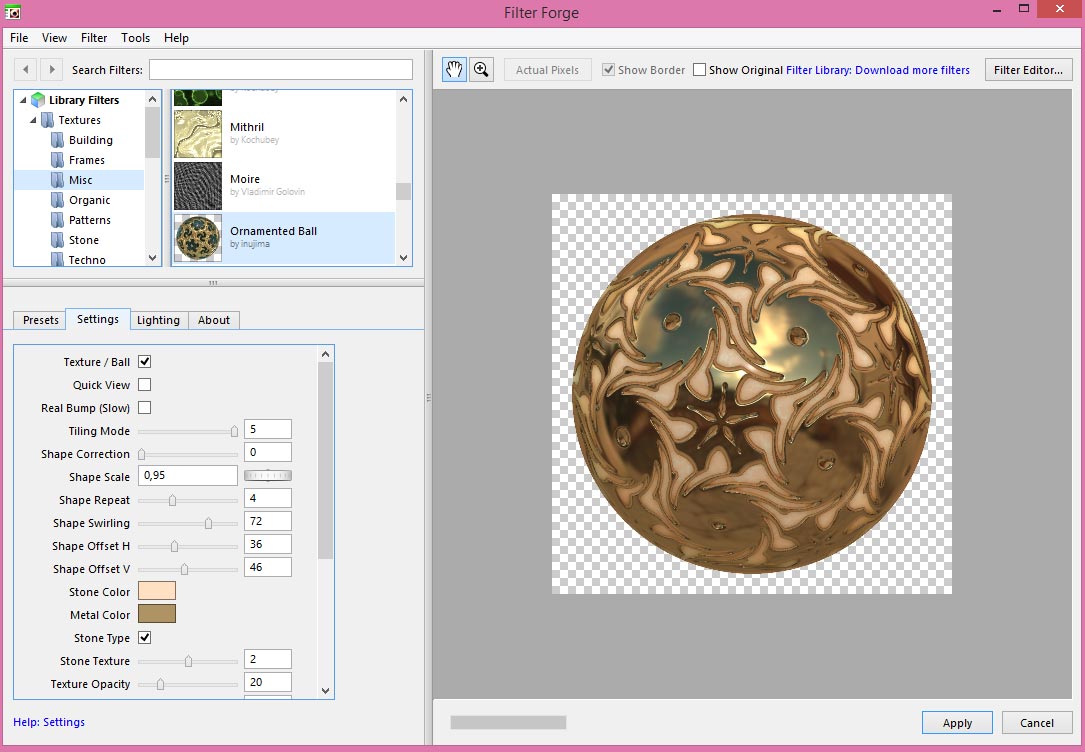Image resolution: width=1085 pixels, height=752 pixels.
Task: Disable the Texture / Ball checkbox
Action: (x=145, y=362)
